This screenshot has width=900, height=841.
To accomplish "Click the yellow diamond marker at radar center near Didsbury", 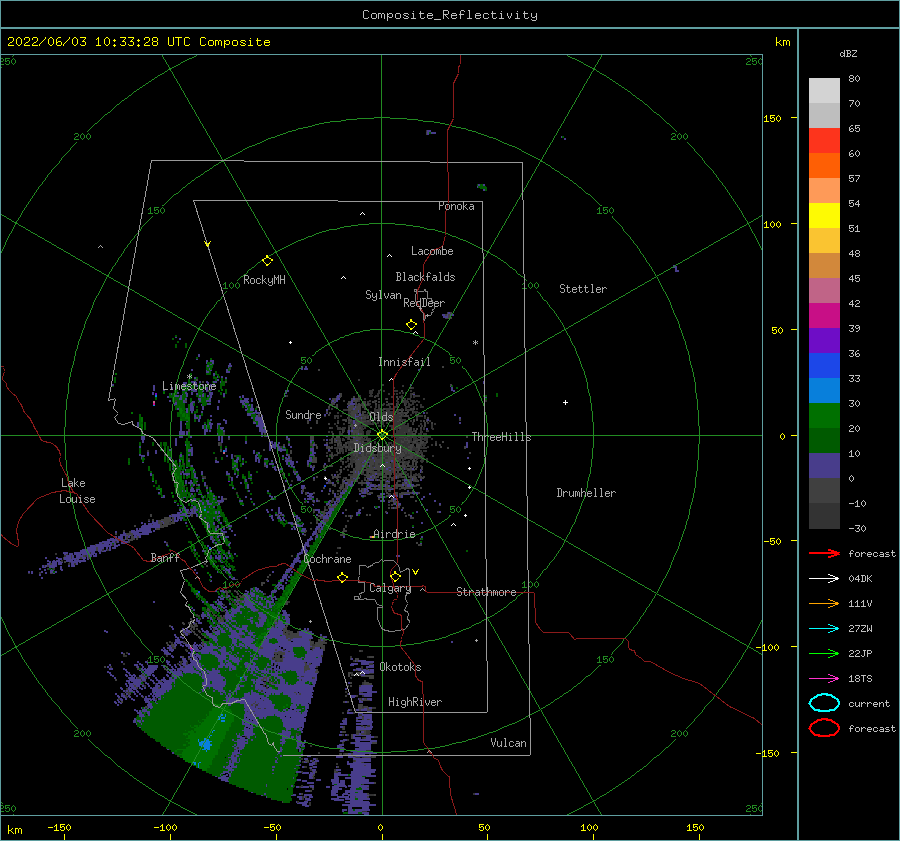I will click(382, 435).
